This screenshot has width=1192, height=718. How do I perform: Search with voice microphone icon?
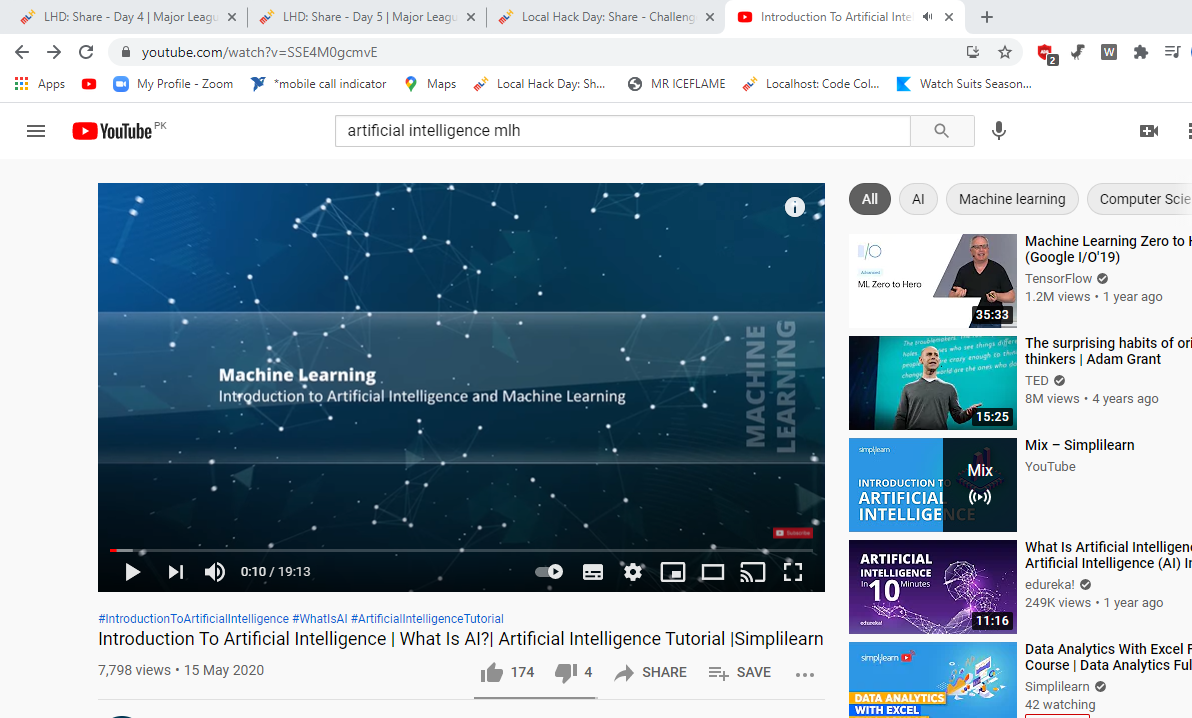click(x=999, y=131)
